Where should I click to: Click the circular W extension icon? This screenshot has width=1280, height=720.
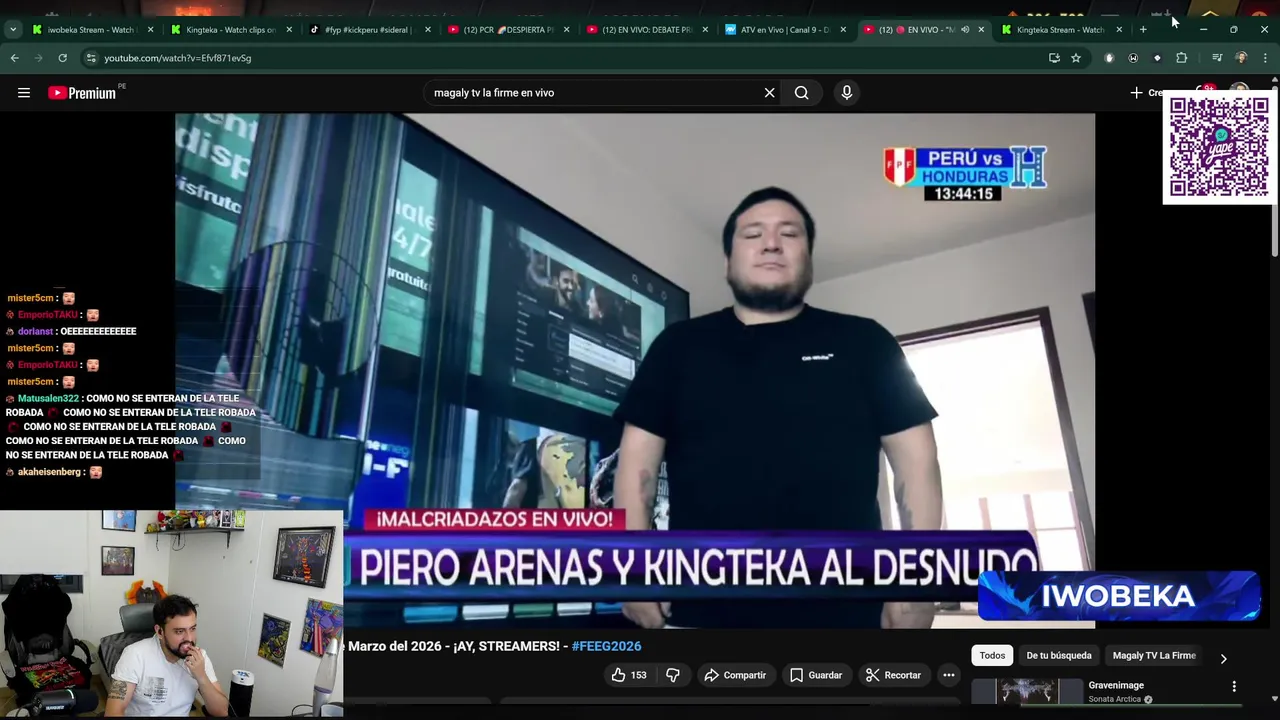coord(1133,58)
